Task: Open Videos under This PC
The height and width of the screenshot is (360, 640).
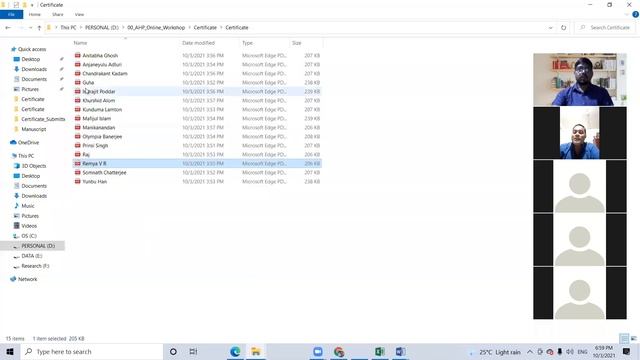Action: click(29, 226)
